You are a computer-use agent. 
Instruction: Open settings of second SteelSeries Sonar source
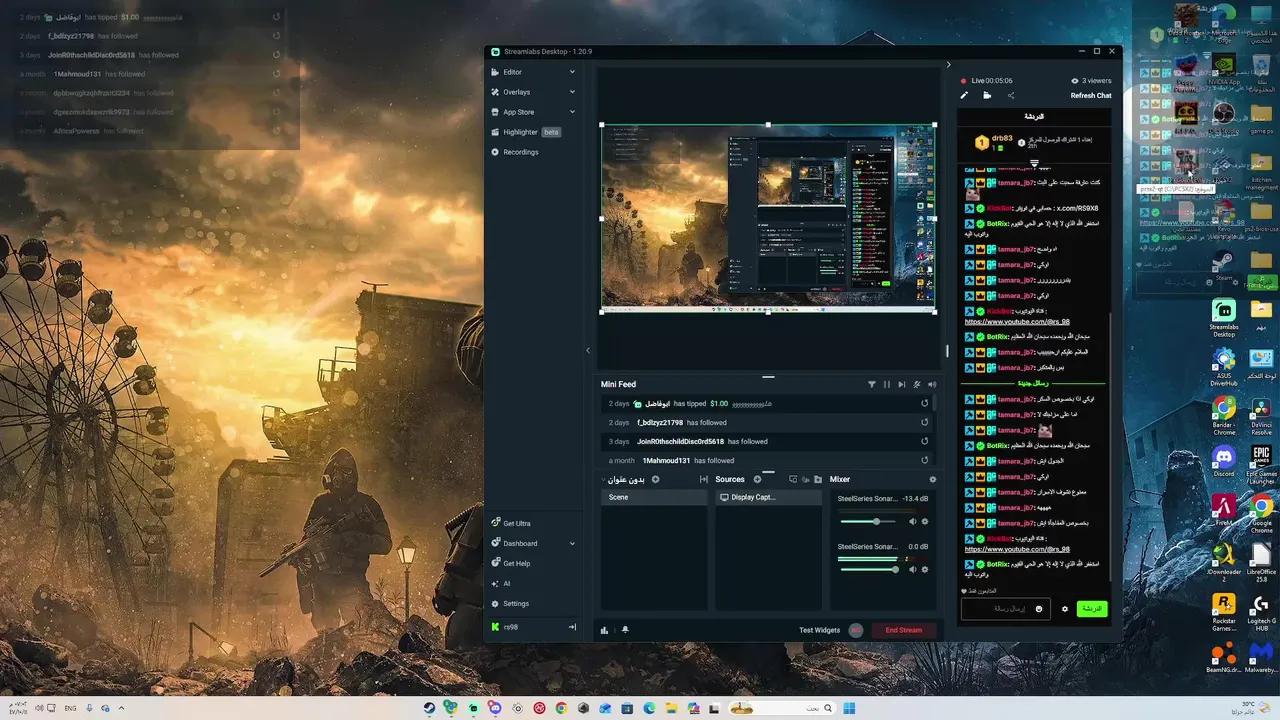924,569
